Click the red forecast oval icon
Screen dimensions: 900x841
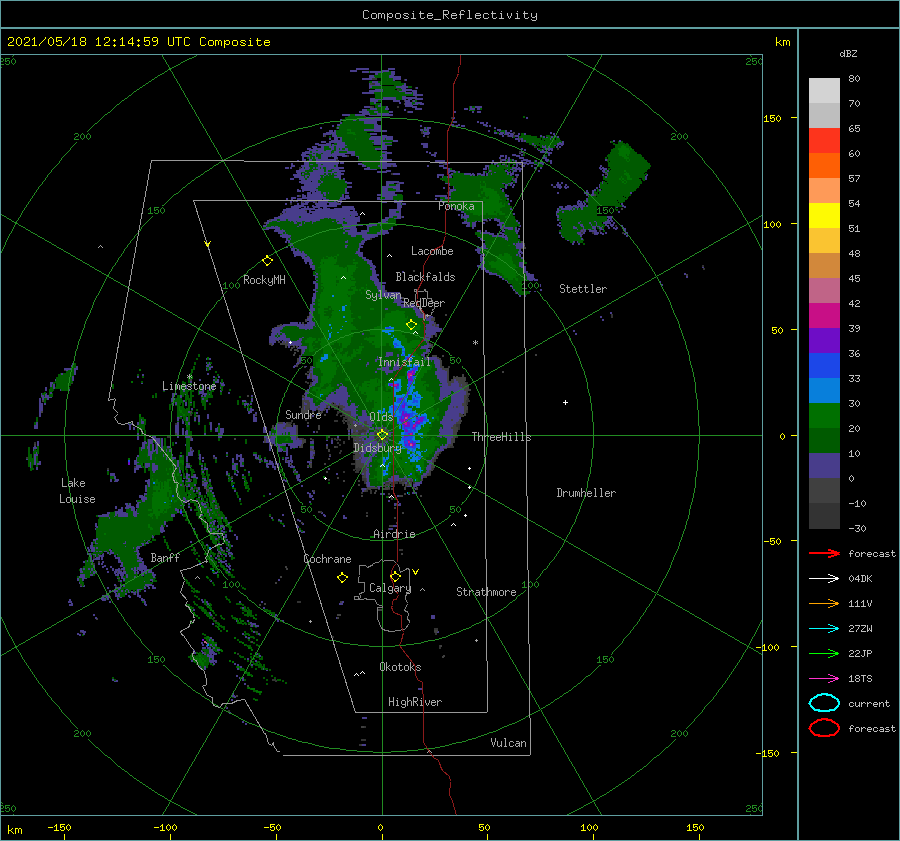(824, 728)
